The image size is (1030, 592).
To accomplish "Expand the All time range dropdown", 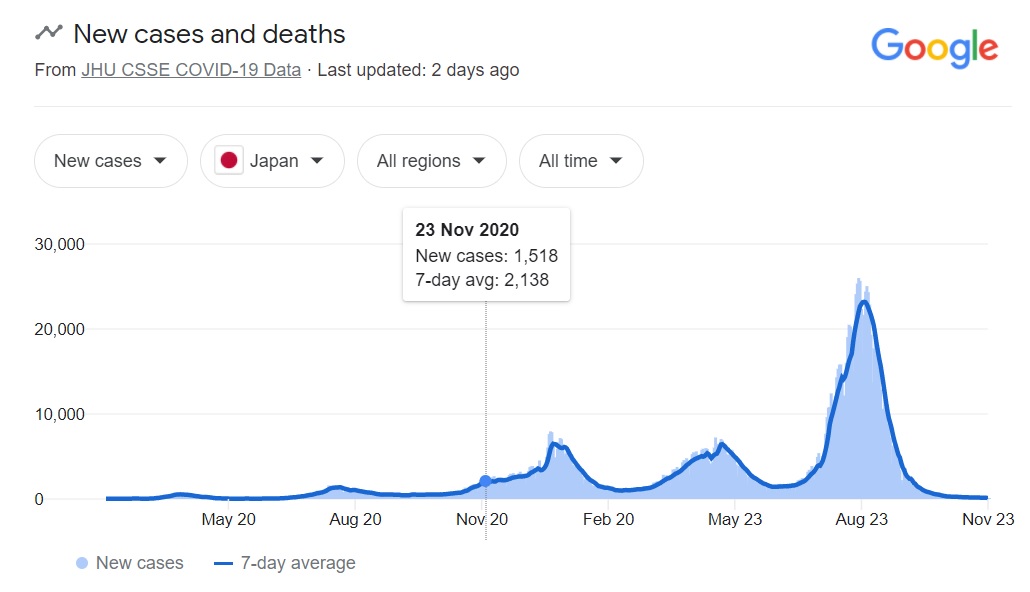I will pyautogui.click(x=580, y=161).
